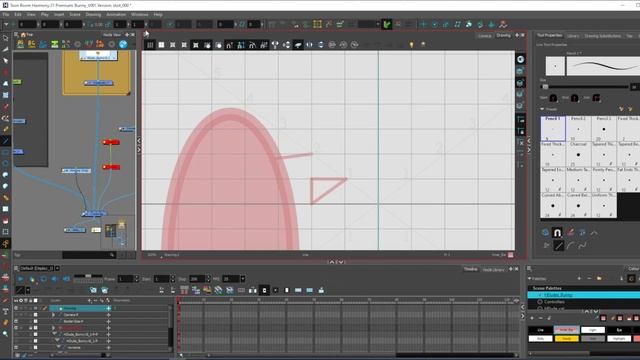The image size is (640, 360).
Task: Click the home Top icon in Node View
Action: 23,35
